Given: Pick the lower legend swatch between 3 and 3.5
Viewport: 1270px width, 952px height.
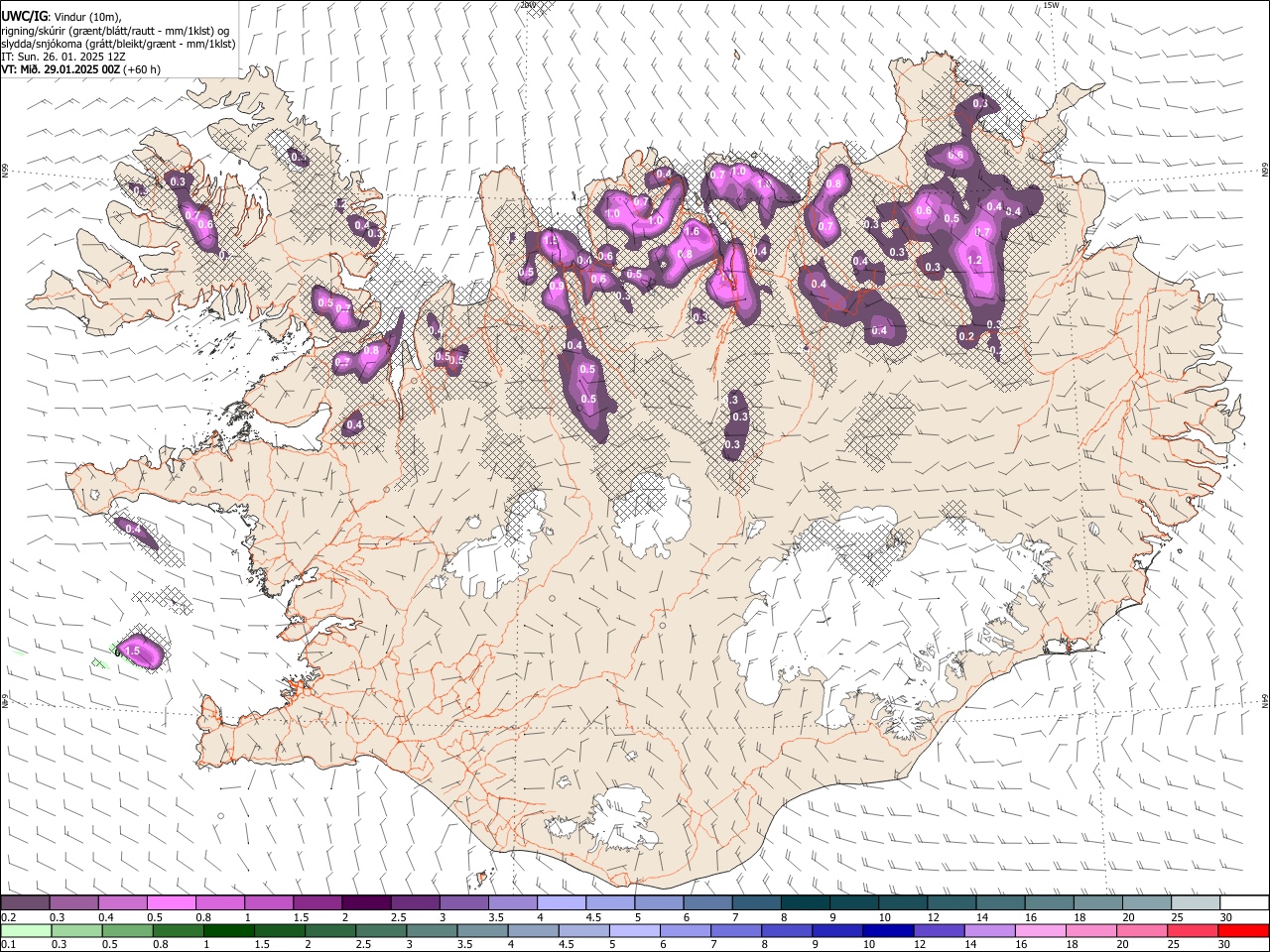Looking at the screenshot, I should [x=432, y=930].
